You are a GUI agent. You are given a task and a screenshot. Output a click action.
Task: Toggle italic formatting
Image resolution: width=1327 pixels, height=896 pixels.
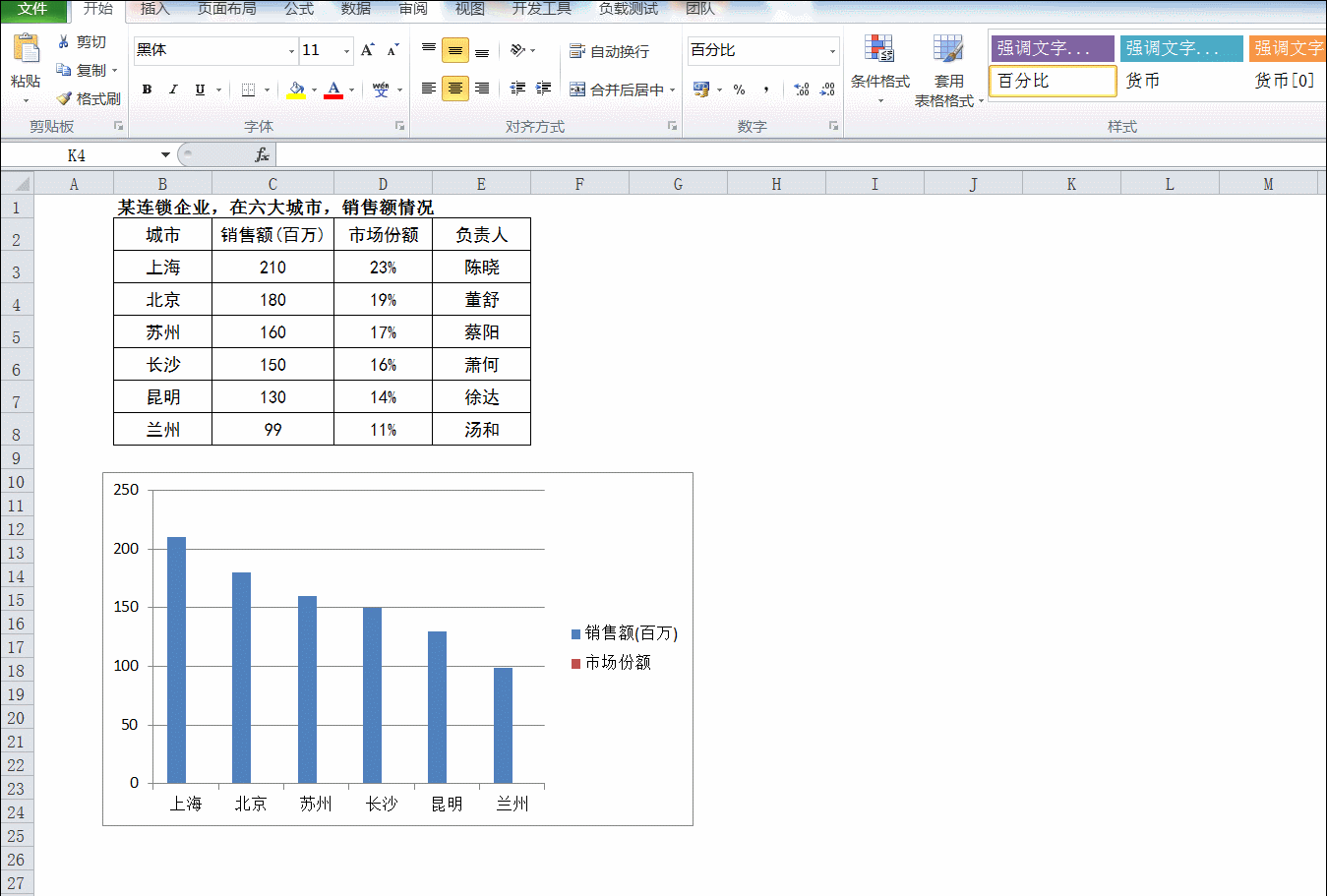(173, 90)
